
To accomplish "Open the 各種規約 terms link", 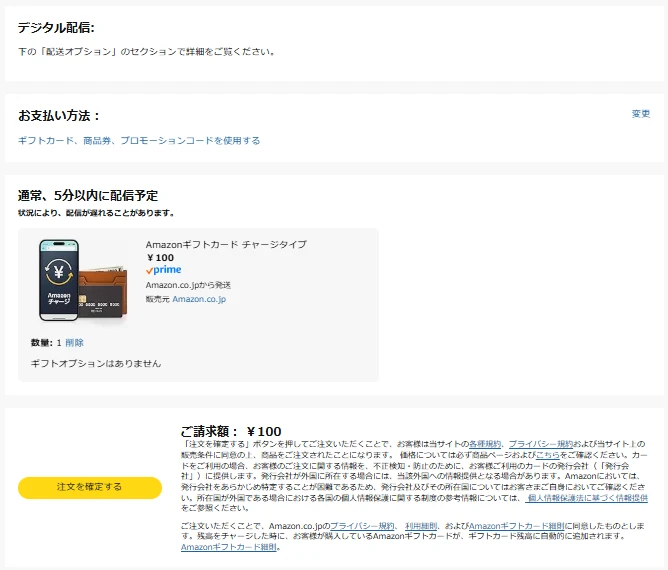I will click(485, 444).
